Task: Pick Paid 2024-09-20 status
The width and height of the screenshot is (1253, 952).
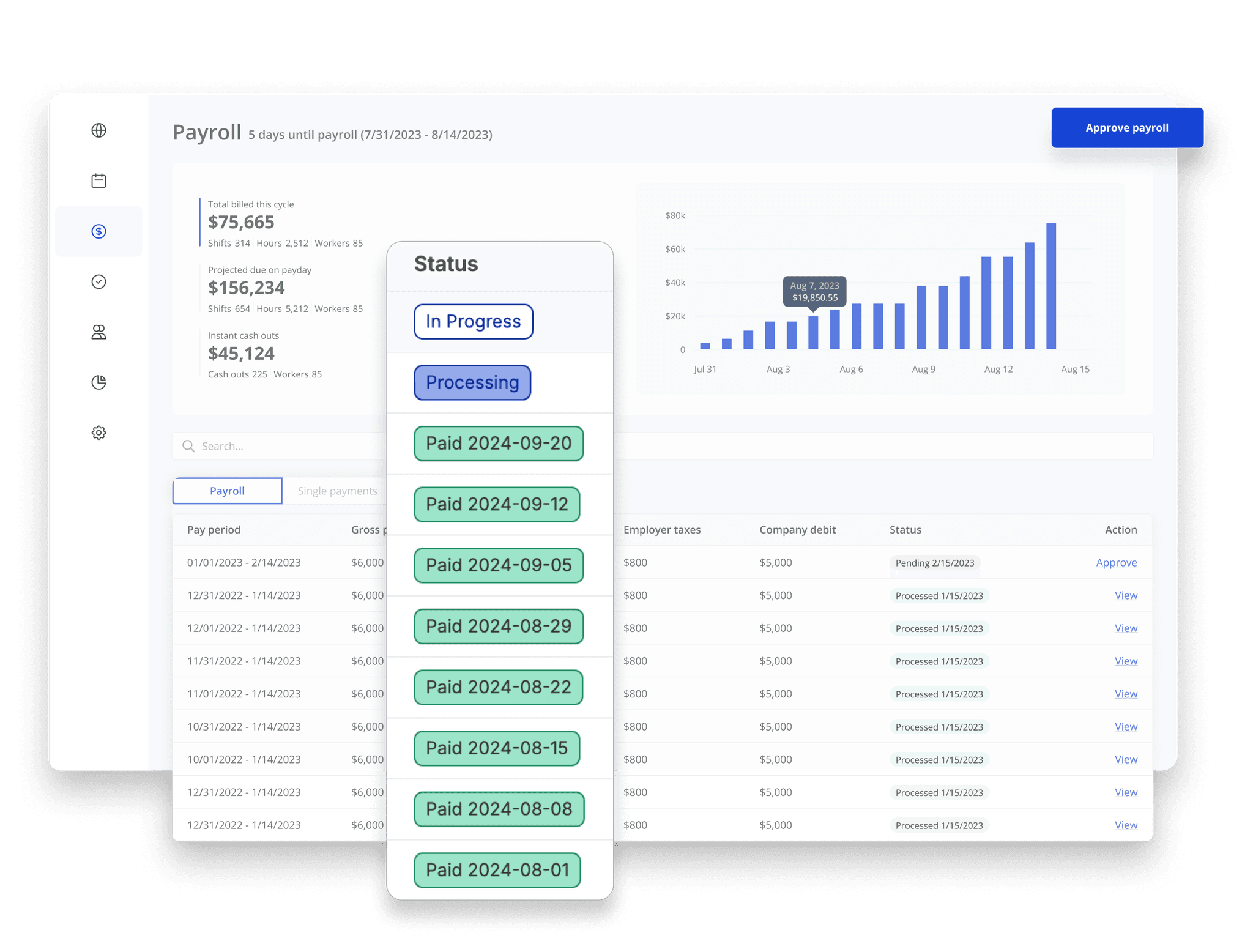Action: pyautogui.click(x=499, y=444)
